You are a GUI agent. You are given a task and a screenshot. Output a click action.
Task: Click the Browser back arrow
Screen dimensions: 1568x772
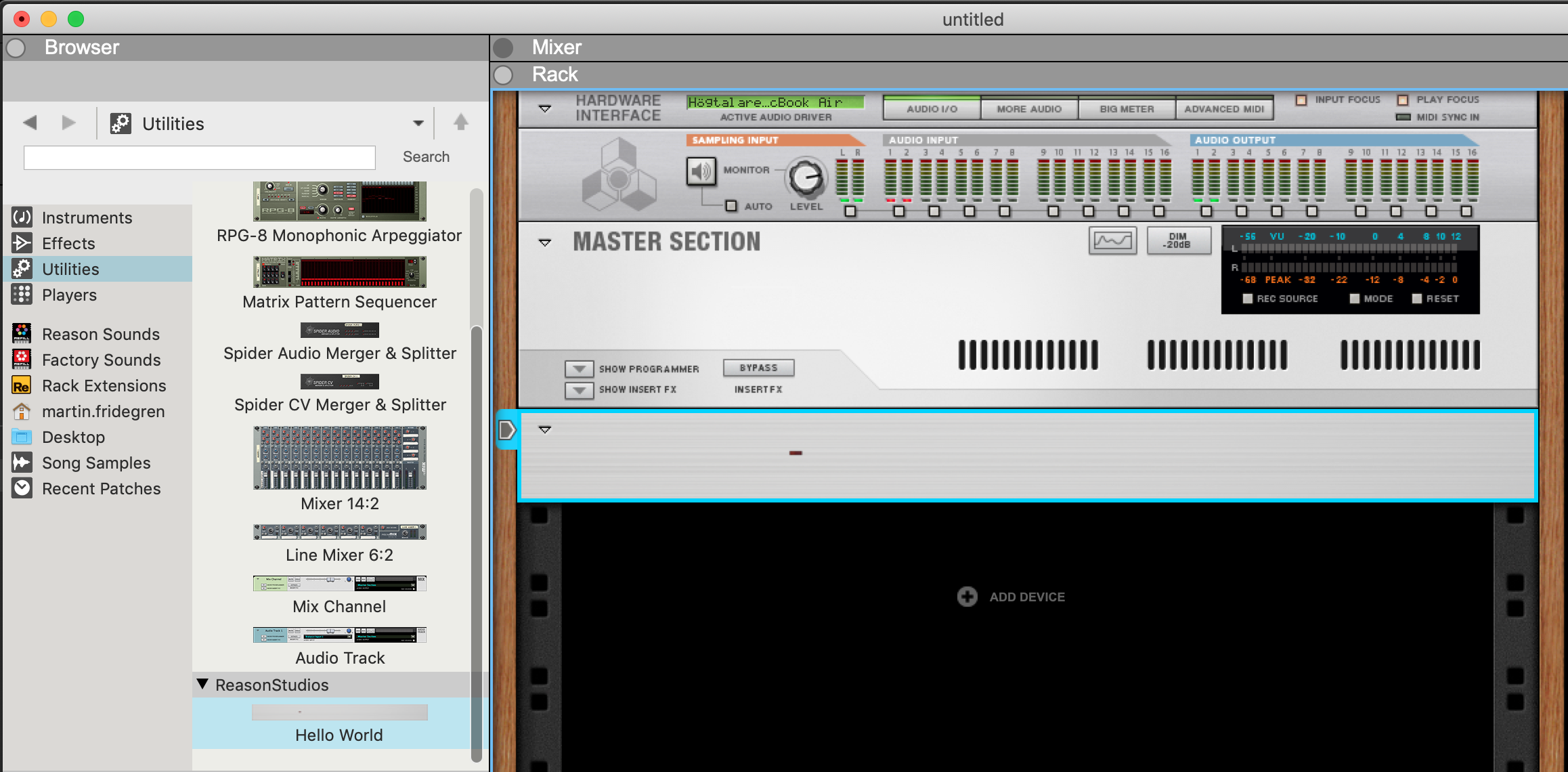click(30, 123)
